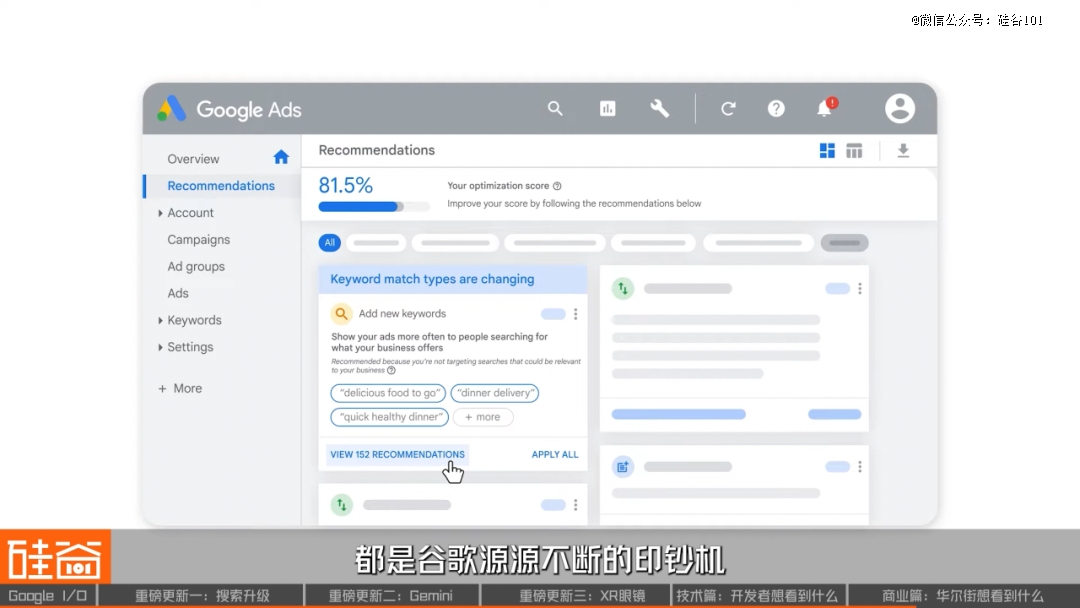Click the optimization score help icon
Screen dimensions: 1080x608
557,186
